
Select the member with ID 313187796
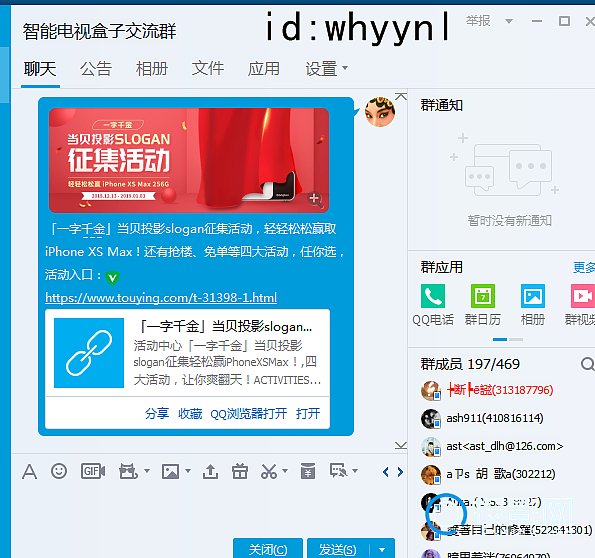click(500, 390)
